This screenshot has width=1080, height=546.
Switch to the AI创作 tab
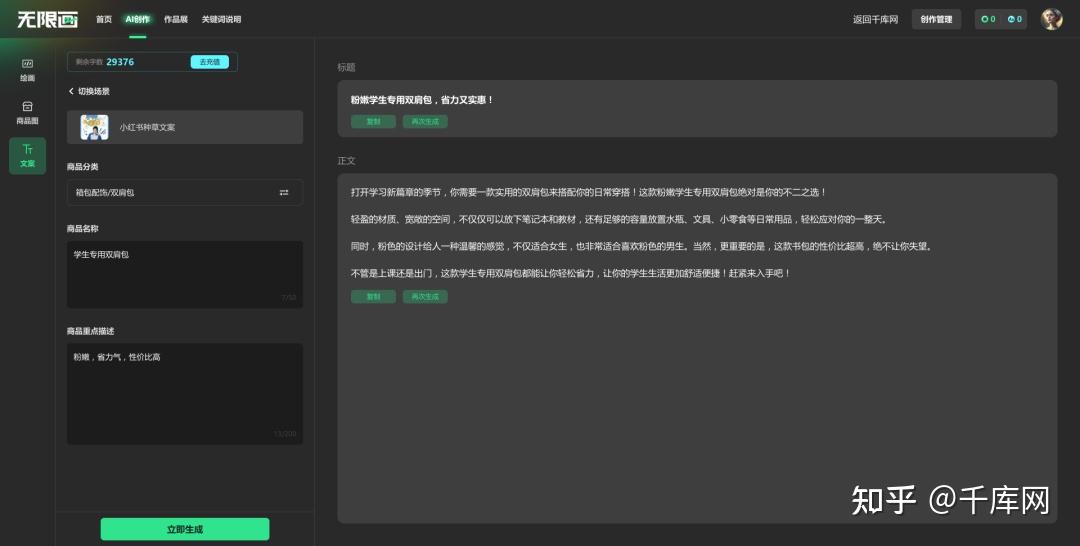click(137, 19)
